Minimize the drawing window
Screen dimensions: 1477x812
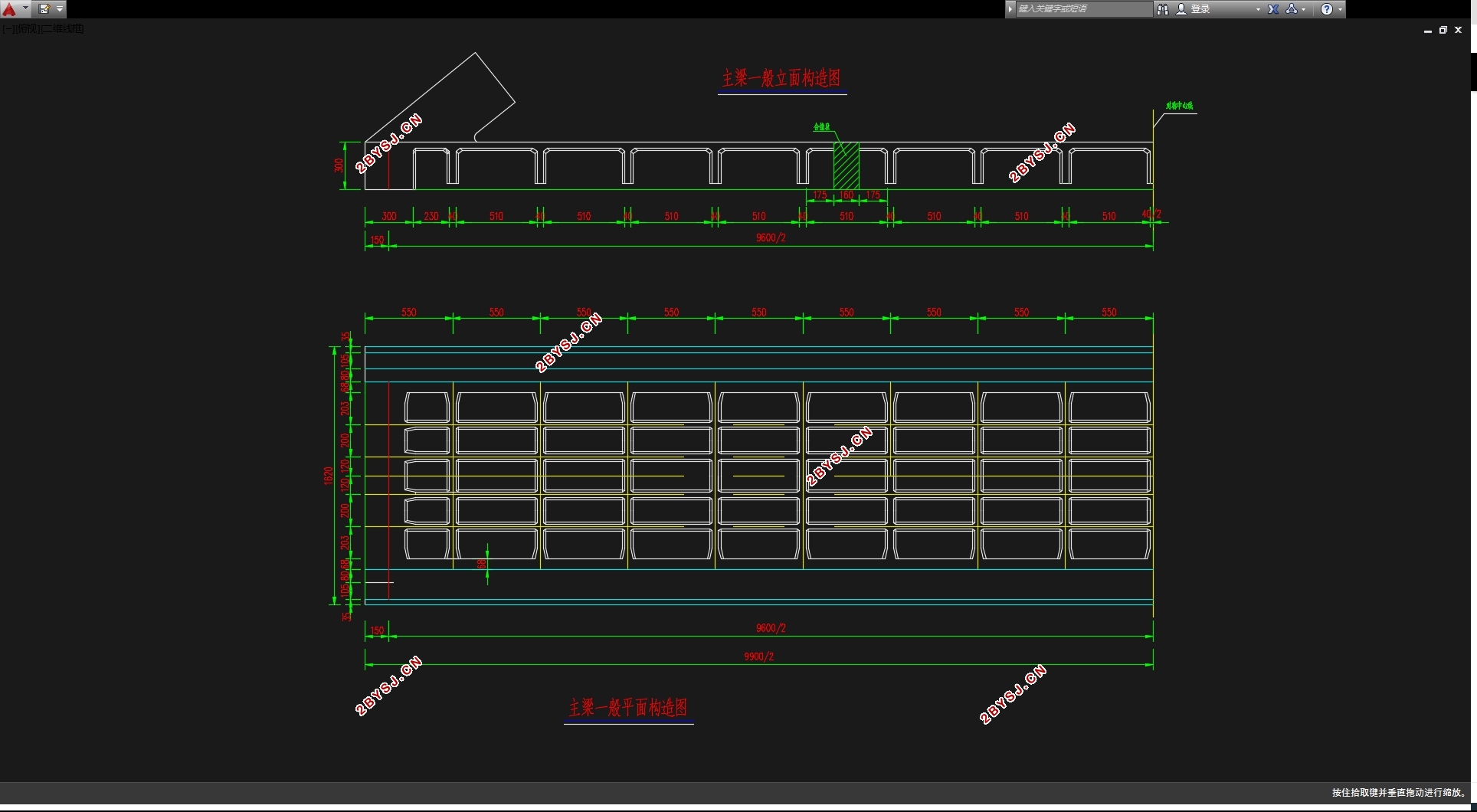pyautogui.click(x=1428, y=31)
